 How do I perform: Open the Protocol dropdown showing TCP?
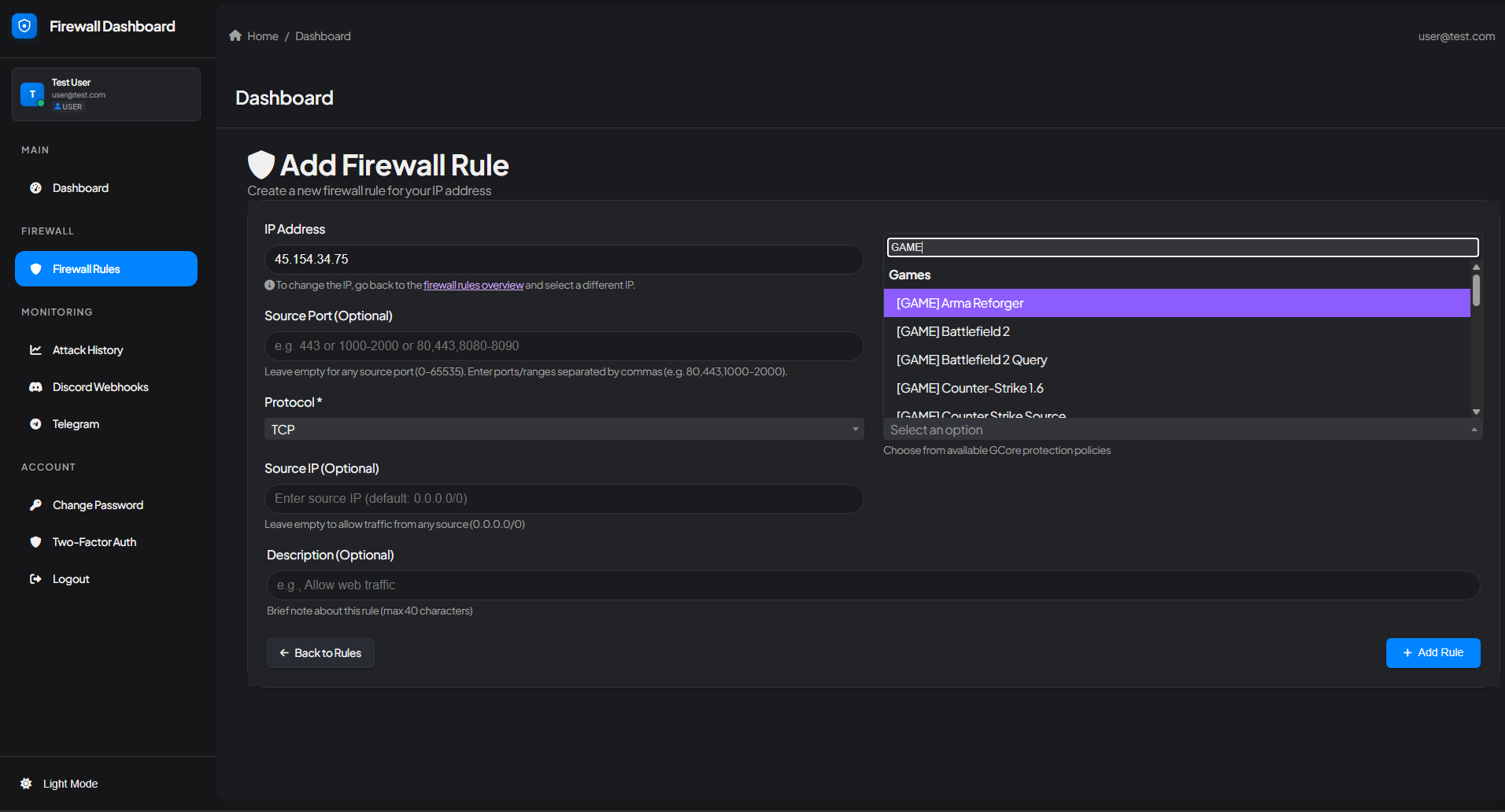pyautogui.click(x=563, y=429)
